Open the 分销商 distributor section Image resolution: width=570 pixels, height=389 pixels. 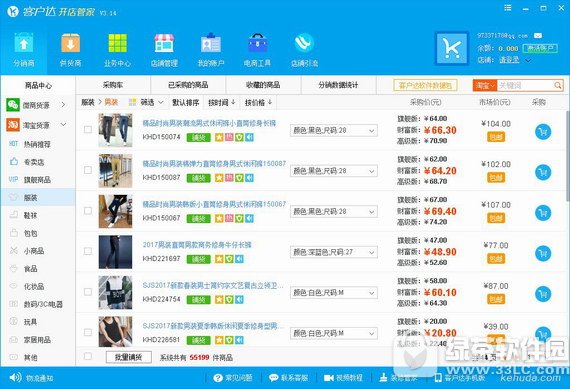click(x=24, y=50)
